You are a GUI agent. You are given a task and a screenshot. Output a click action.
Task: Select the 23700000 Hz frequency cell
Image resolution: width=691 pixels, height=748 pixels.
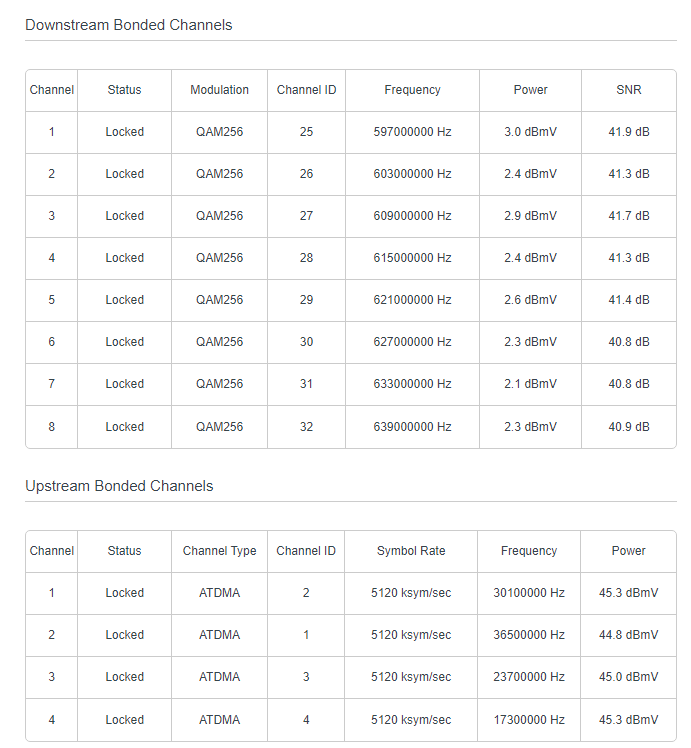(529, 677)
